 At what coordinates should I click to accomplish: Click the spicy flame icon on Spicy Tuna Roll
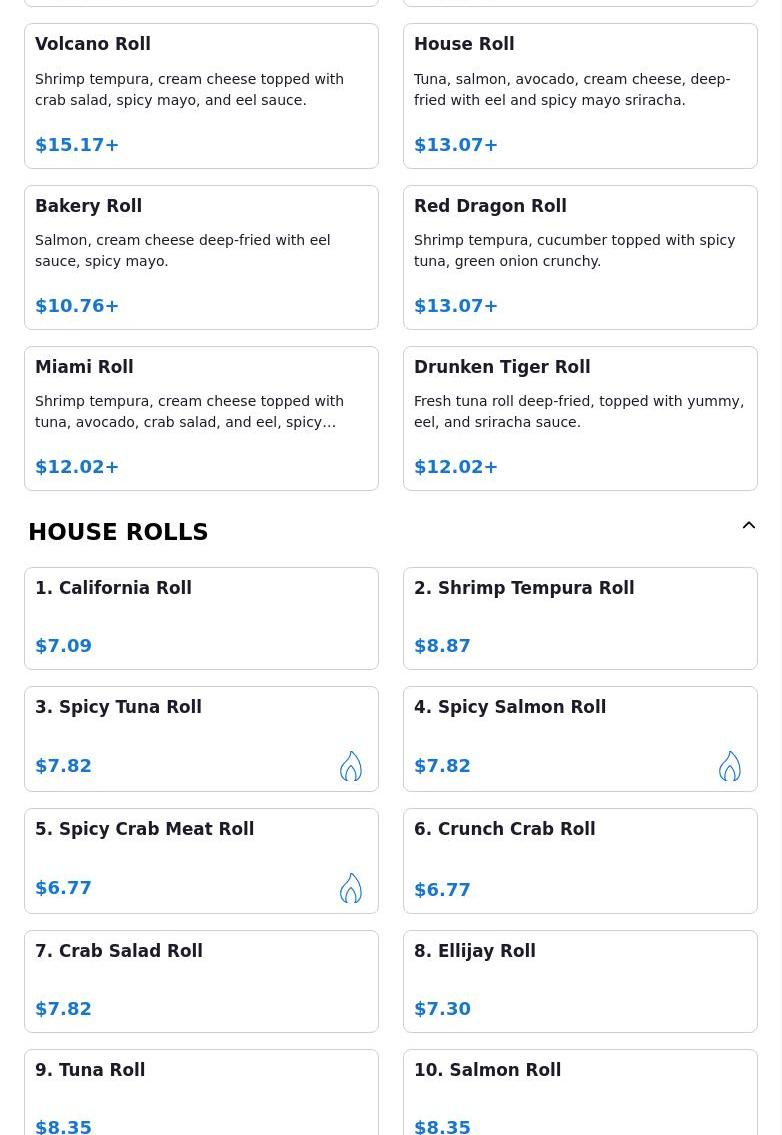click(x=351, y=766)
